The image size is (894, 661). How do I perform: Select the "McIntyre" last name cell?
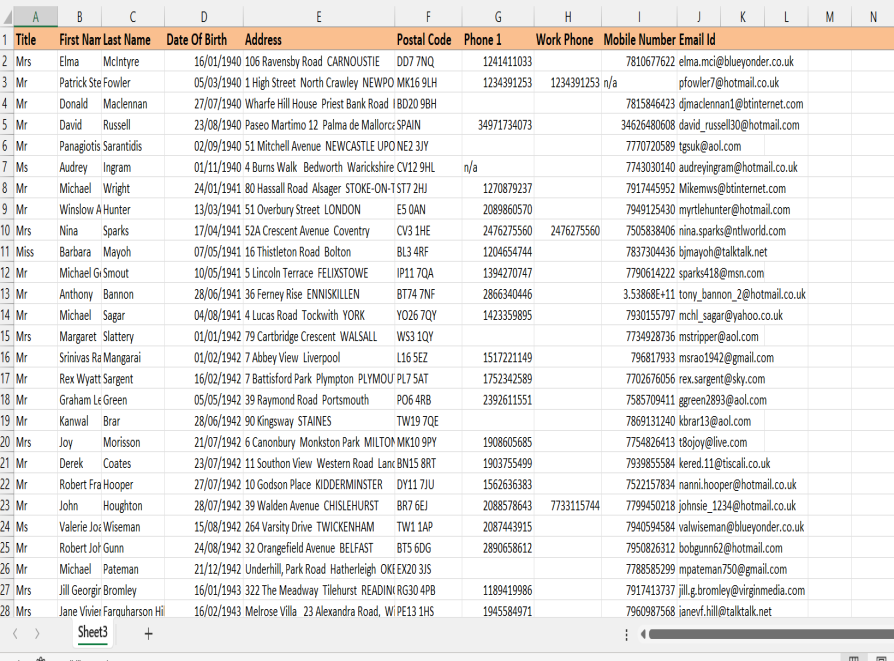click(133, 62)
